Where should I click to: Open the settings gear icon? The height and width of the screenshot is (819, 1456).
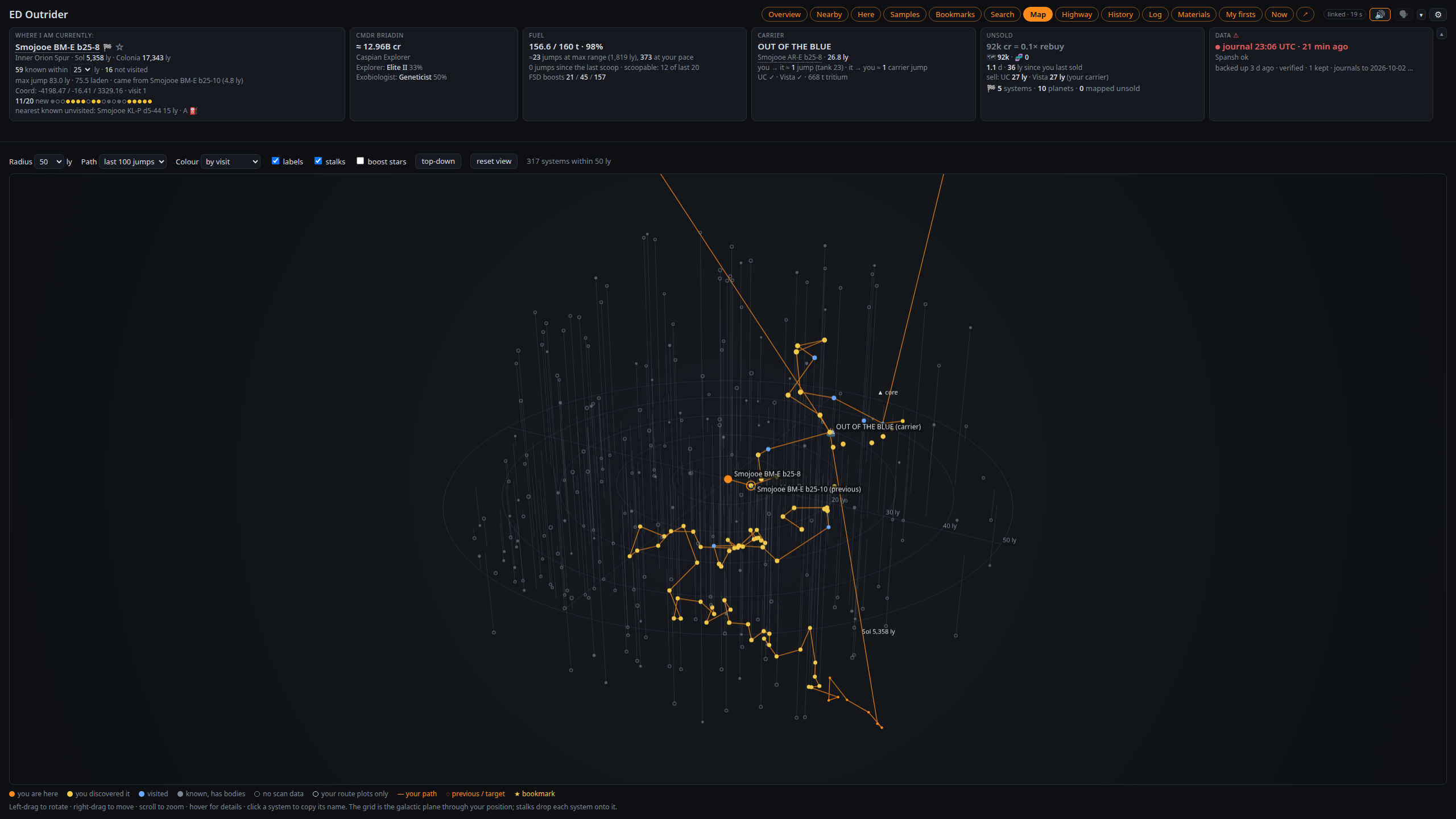coord(1438,14)
